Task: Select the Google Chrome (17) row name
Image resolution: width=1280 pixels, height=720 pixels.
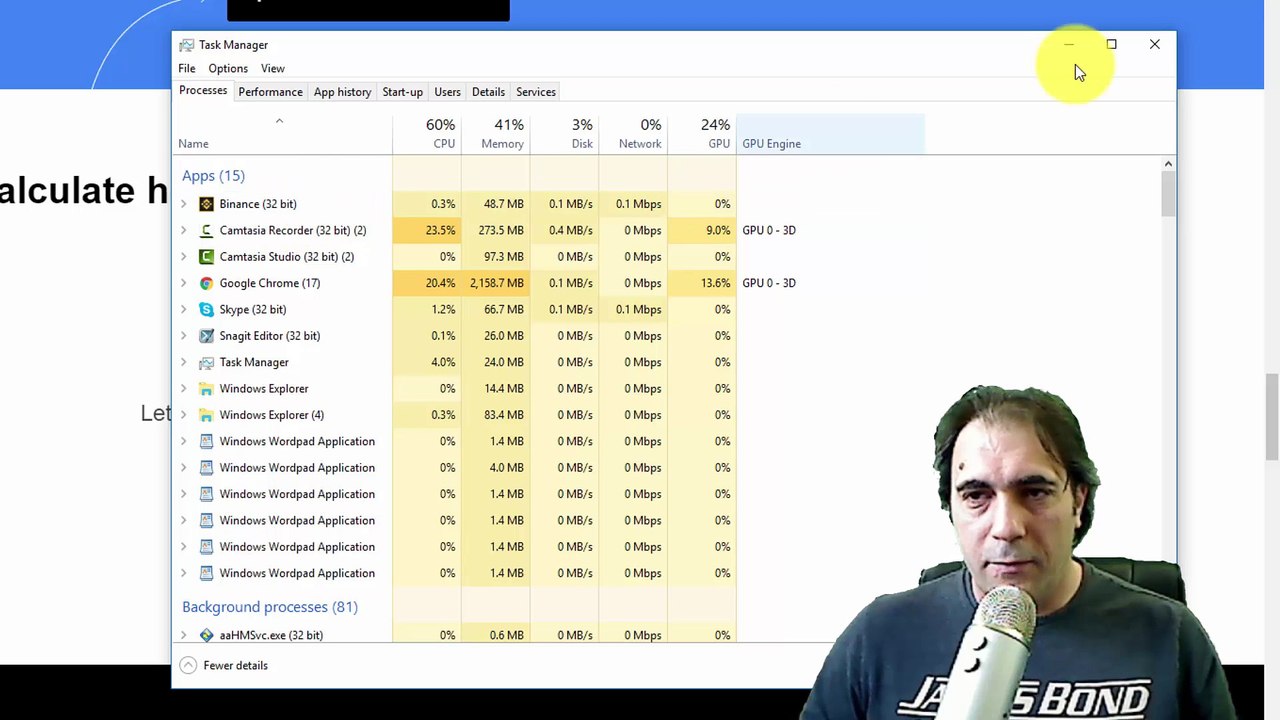Action: pyautogui.click(x=270, y=283)
